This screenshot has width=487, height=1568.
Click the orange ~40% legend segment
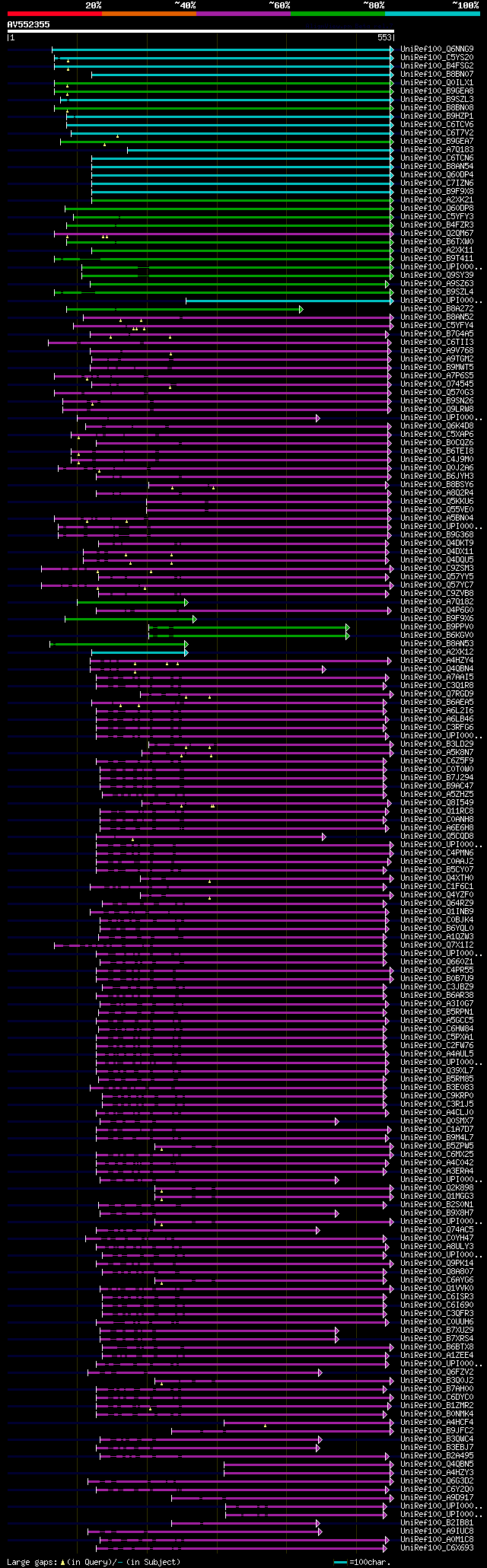tap(148, 14)
